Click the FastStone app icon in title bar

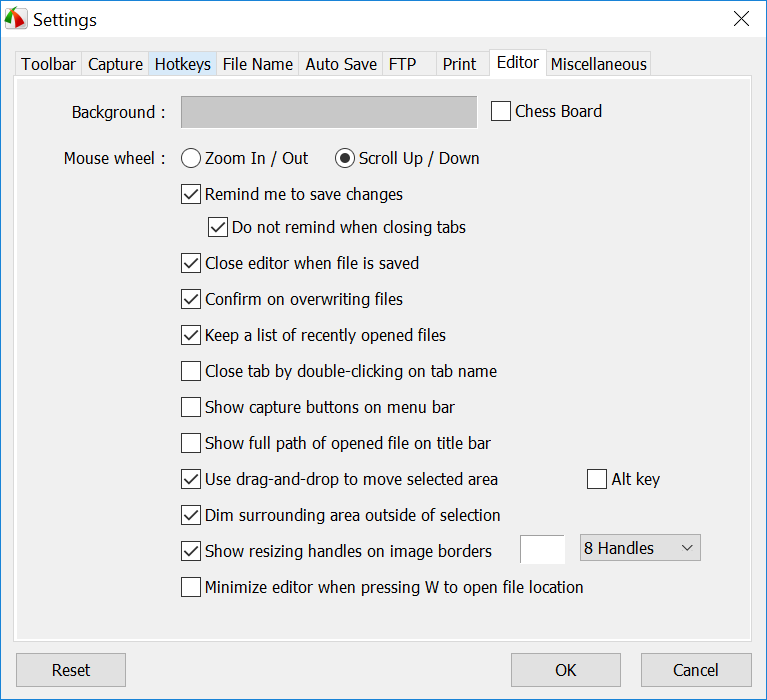pyautogui.click(x=16, y=19)
